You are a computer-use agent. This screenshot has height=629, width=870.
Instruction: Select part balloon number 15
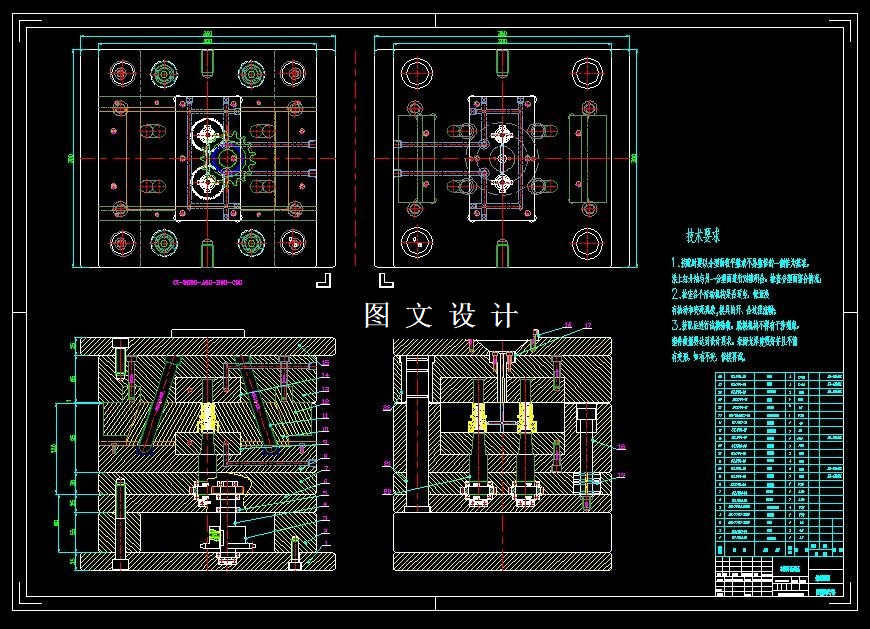click(325, 363)
